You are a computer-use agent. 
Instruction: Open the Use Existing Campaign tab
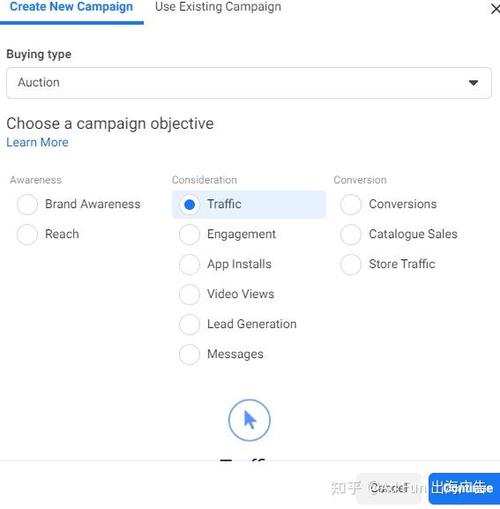tap(218, 7)
